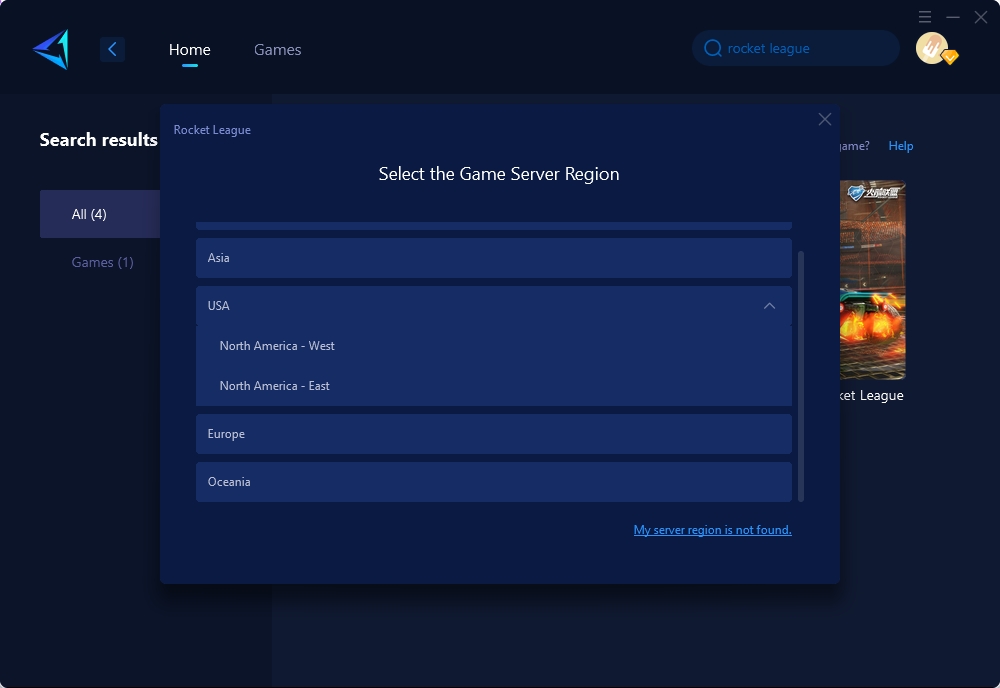Image resolution: width=1000 pixels, height=688 pixels.
Task: Collapse the USA region chevron
Action: point(770,305)
